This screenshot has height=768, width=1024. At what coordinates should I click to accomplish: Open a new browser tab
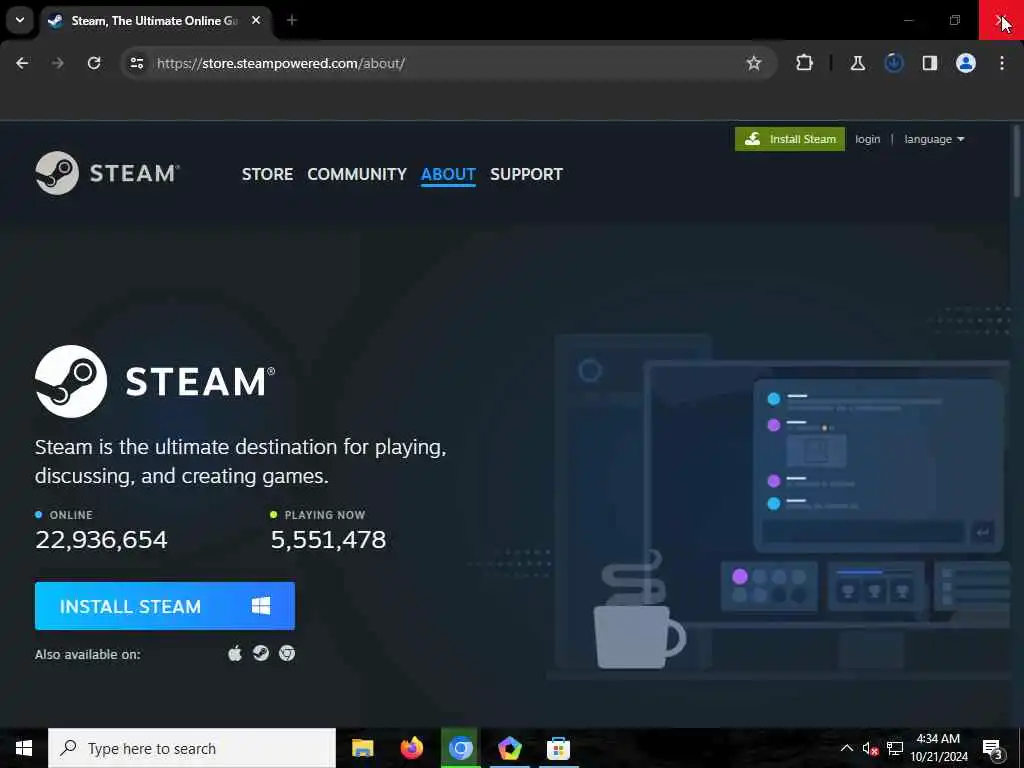coord(292,21)
